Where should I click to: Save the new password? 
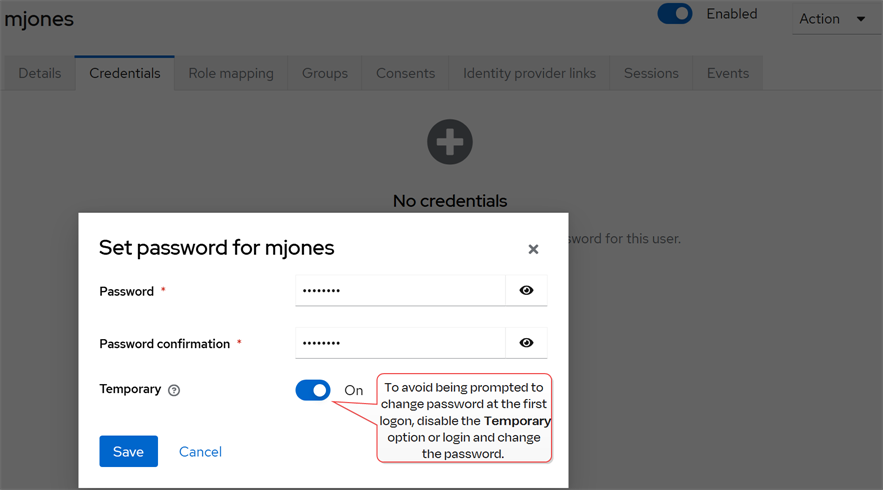(x=128, y=451)
